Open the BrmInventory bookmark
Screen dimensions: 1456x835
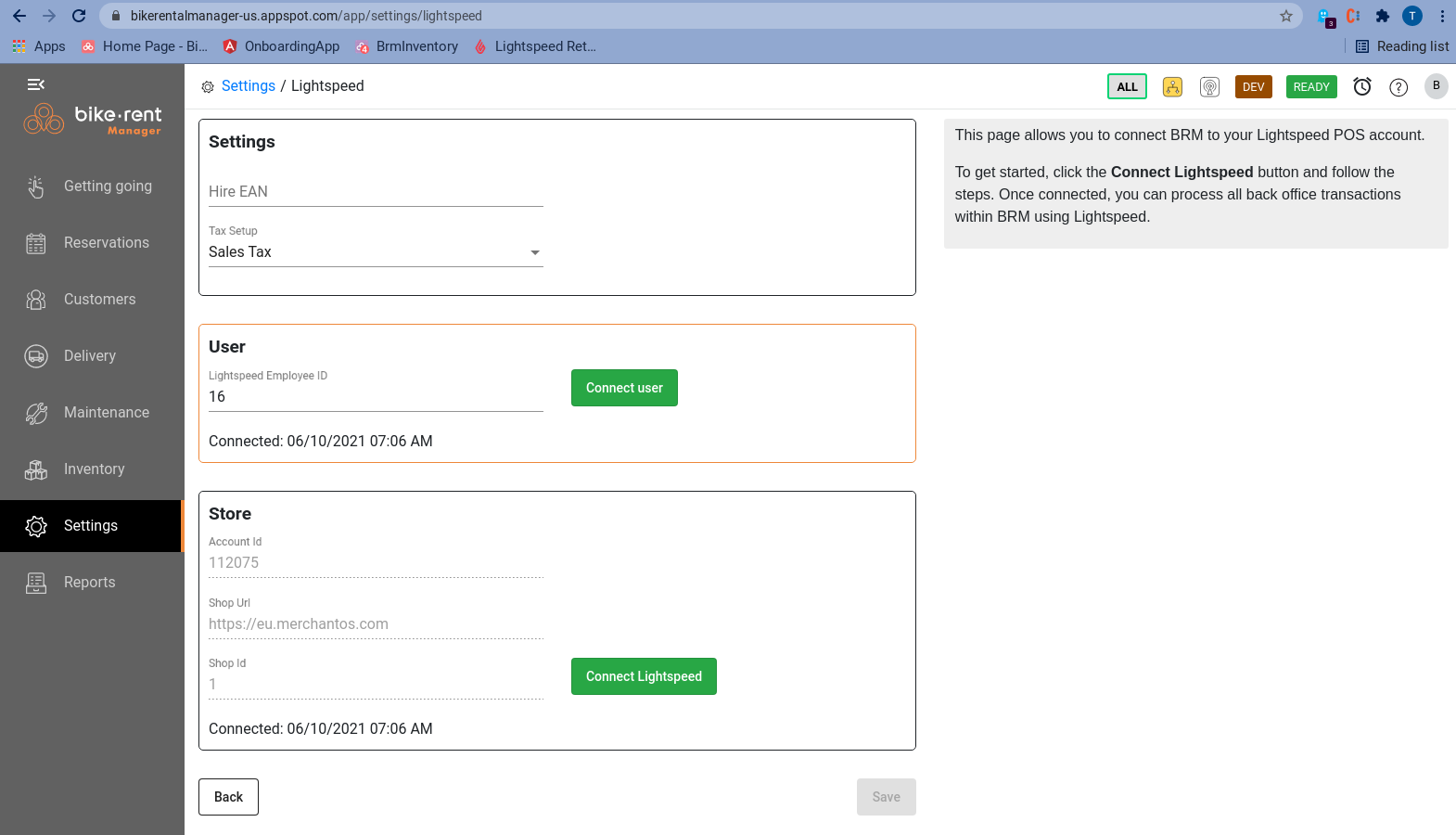tap(407, 46)
